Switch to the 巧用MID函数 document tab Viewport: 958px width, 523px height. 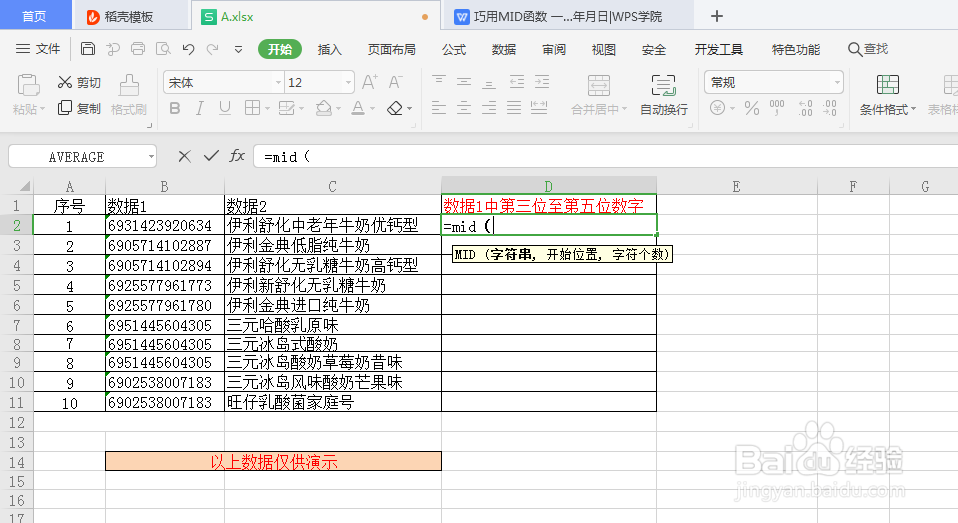566,16
